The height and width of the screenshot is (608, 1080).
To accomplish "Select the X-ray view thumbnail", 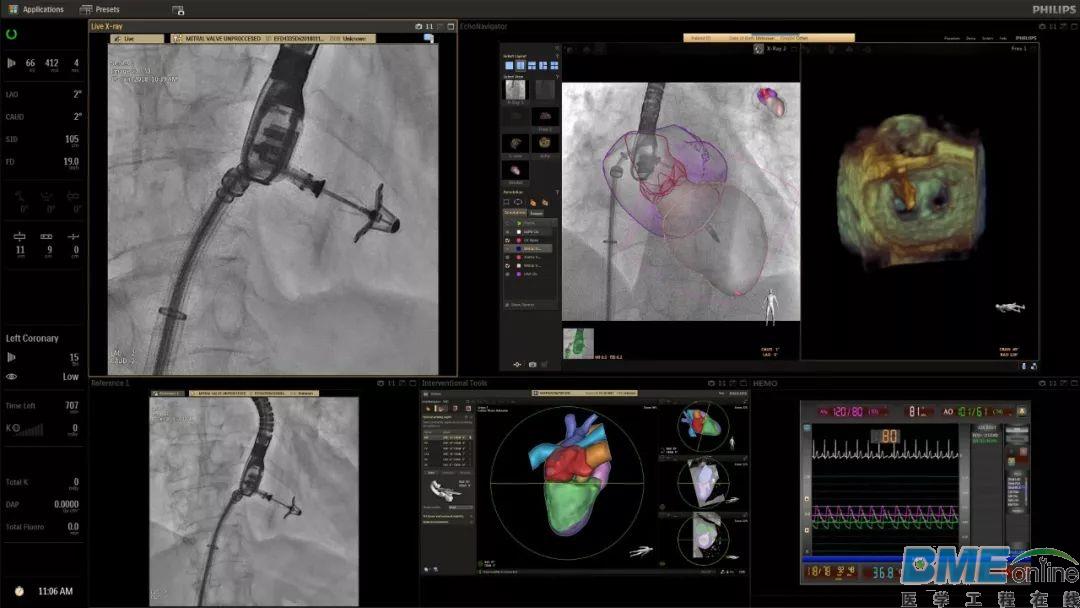I will tap(515, 90).
